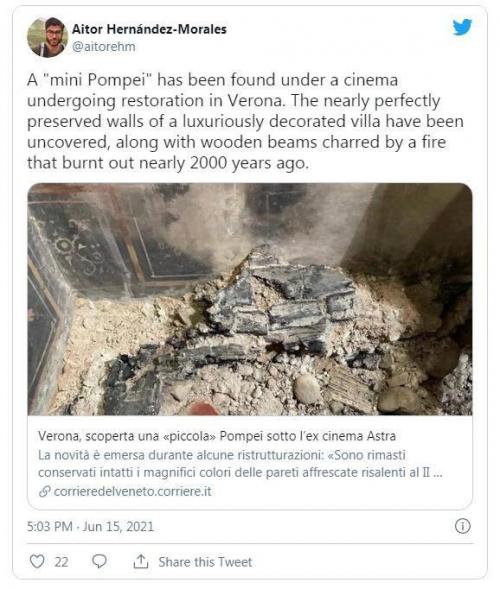Open headline about Pompei sotto l'ex cinema Astra
Viewport: 500px width, 589px height.
(x=217, y=436)
